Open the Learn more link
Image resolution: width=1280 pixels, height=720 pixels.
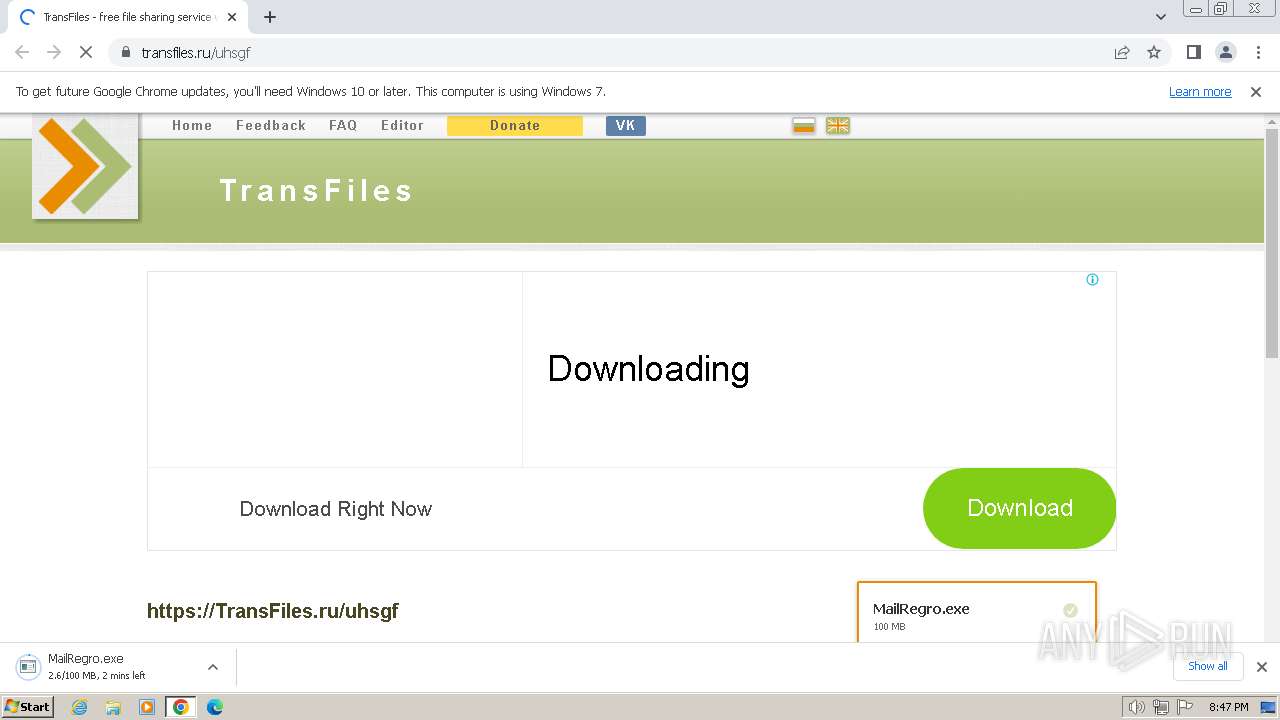[1200, 92]
